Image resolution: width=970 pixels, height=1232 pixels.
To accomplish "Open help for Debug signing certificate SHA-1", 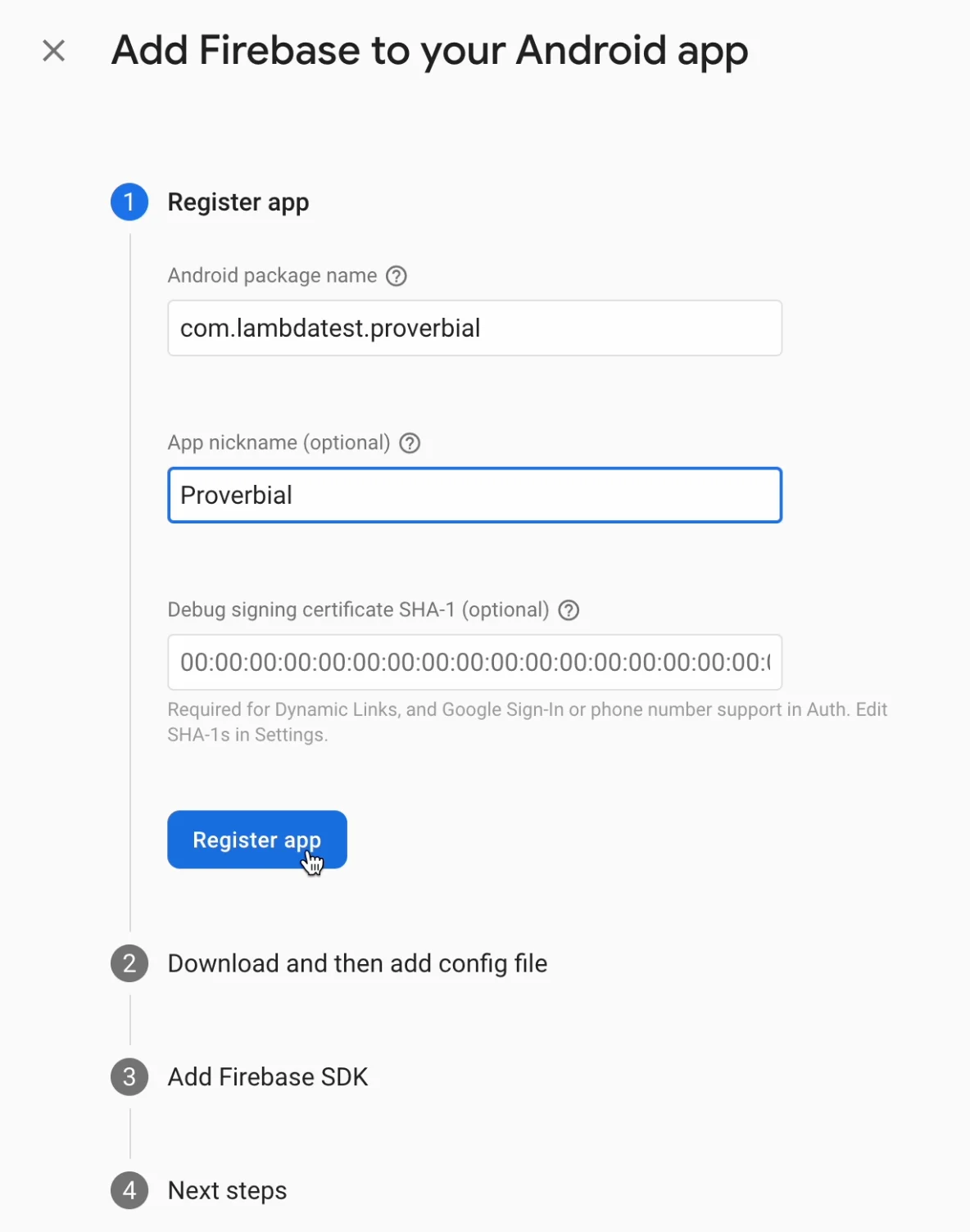I will pyautogui.click(x=569, y=610).
